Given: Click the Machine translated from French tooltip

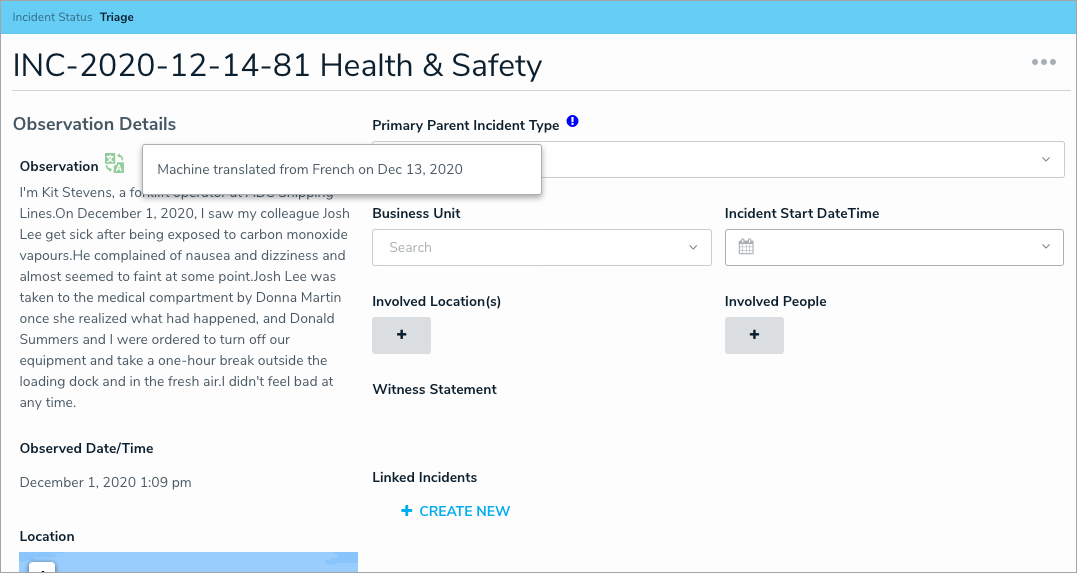Looking at the screenshot, I should coord(341,169).
